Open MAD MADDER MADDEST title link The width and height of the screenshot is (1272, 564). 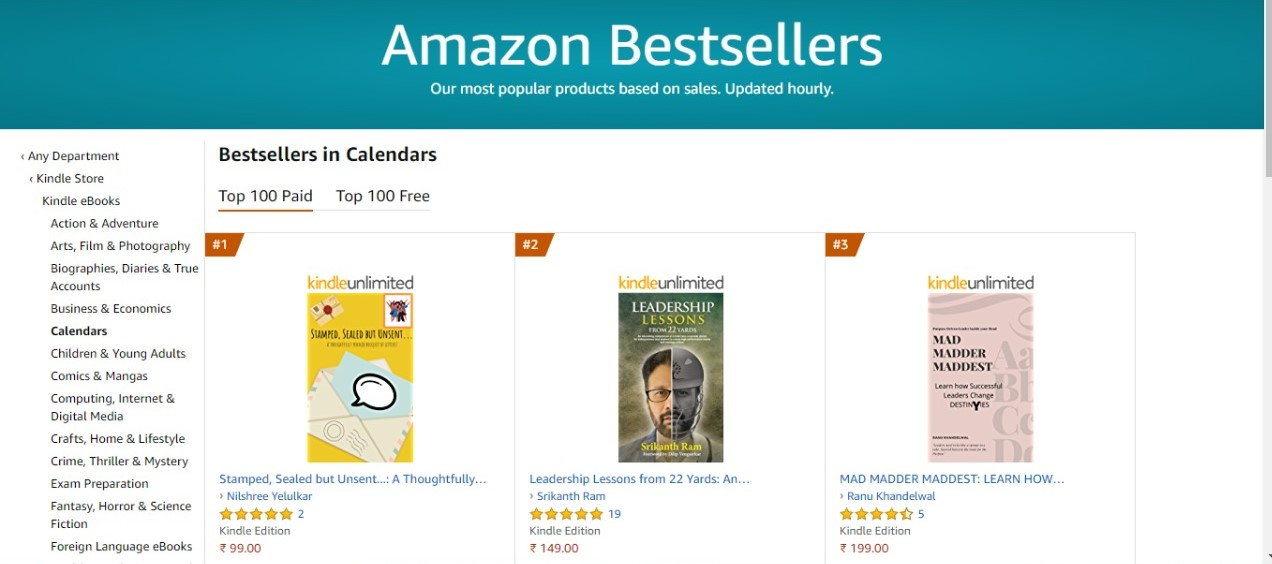coord(952,479)
